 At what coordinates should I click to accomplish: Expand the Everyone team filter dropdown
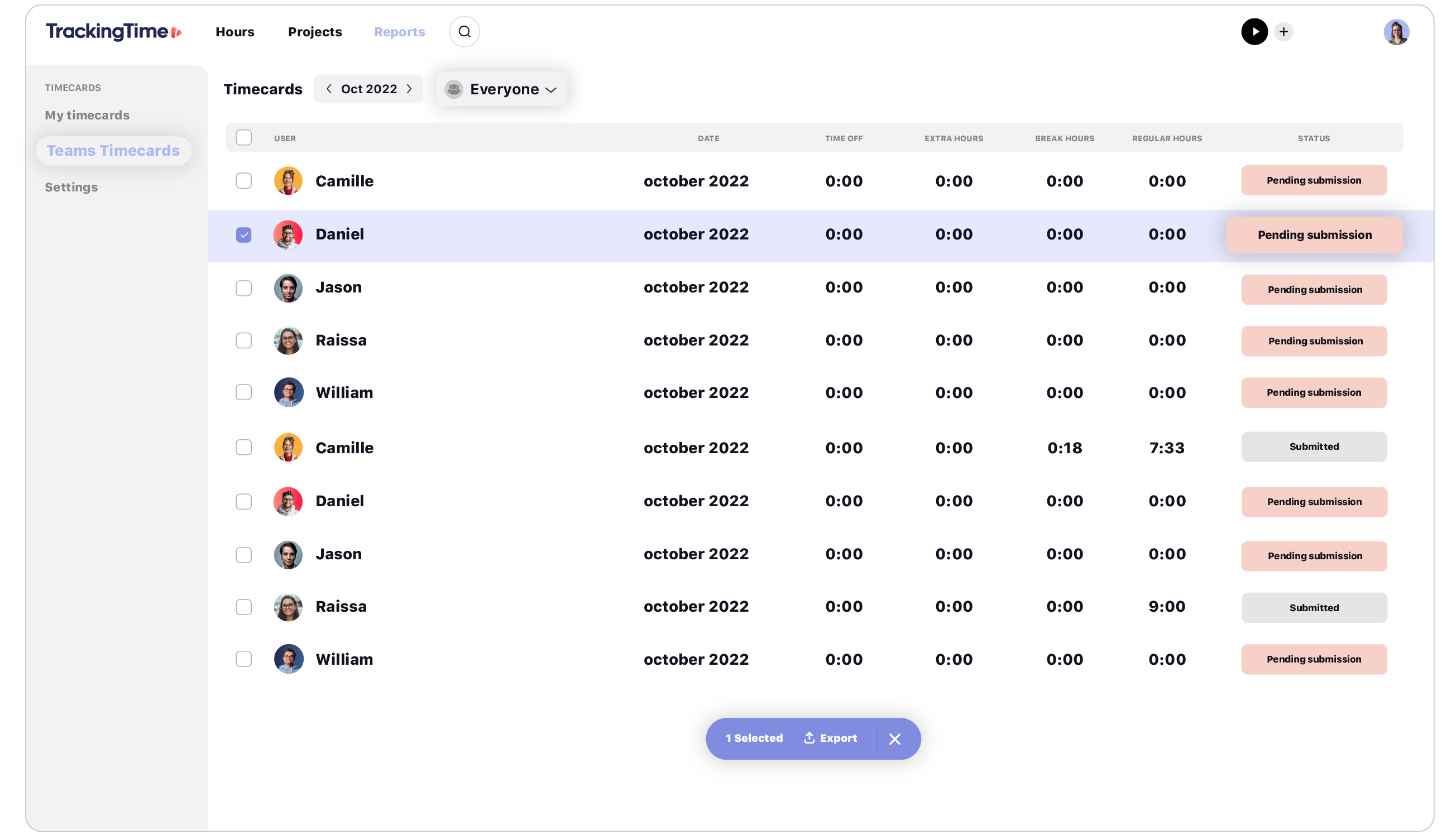tap(501, 89)
